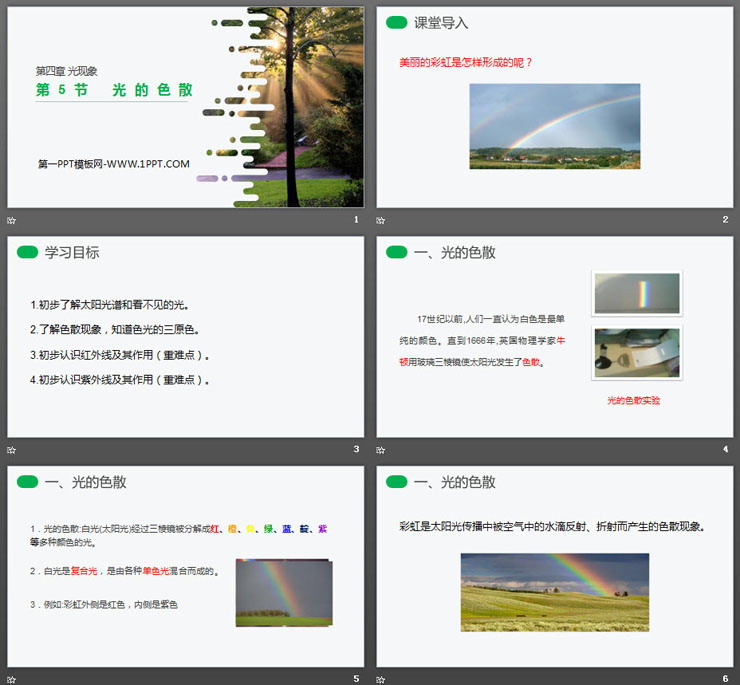
Task: Click line 3.例如:彩虹外侧是红色，内侧是紫色
Action: click(104, 604)
